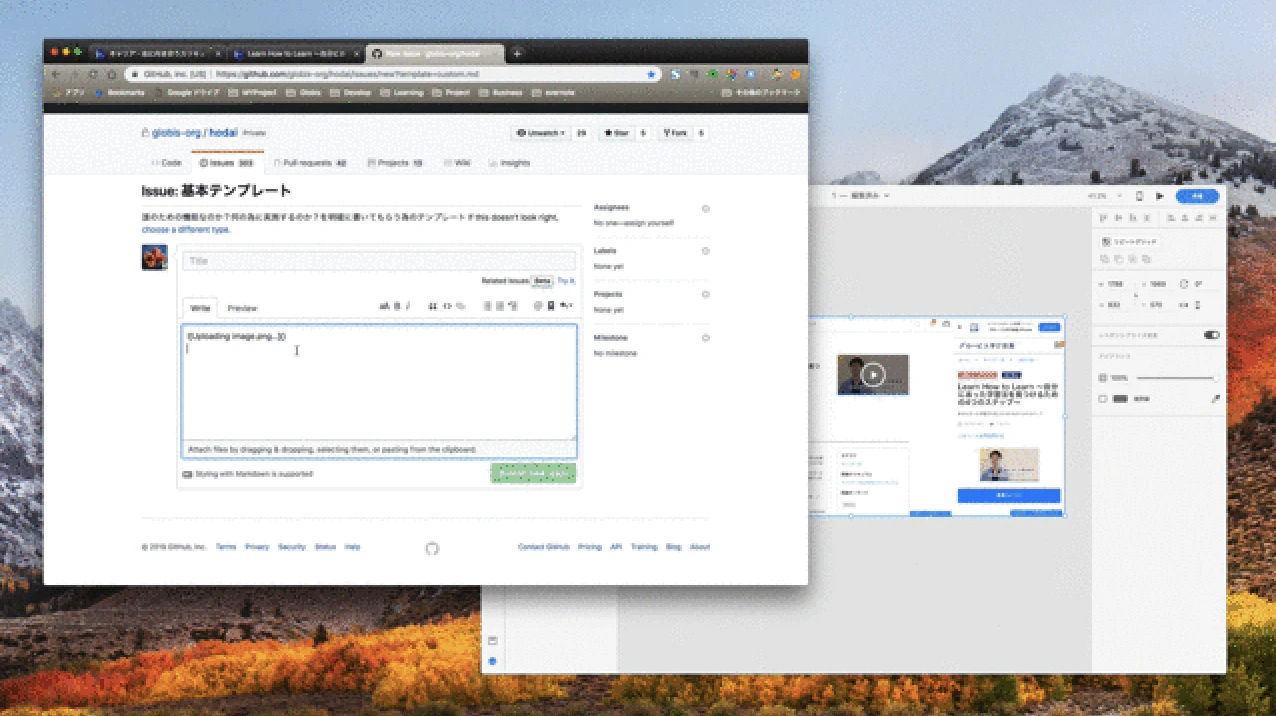Open Assignees settings gear in GitHub sidebar
Viewport: 1276px width, 716px height.
coord(706,208)
